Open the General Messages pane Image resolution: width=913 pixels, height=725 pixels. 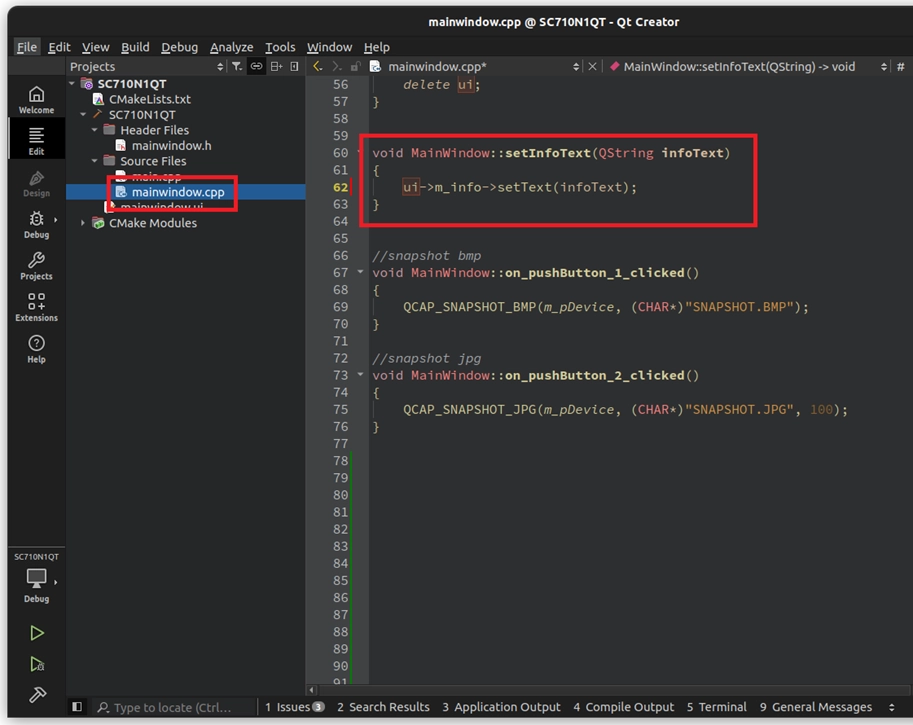coord(816,707)
